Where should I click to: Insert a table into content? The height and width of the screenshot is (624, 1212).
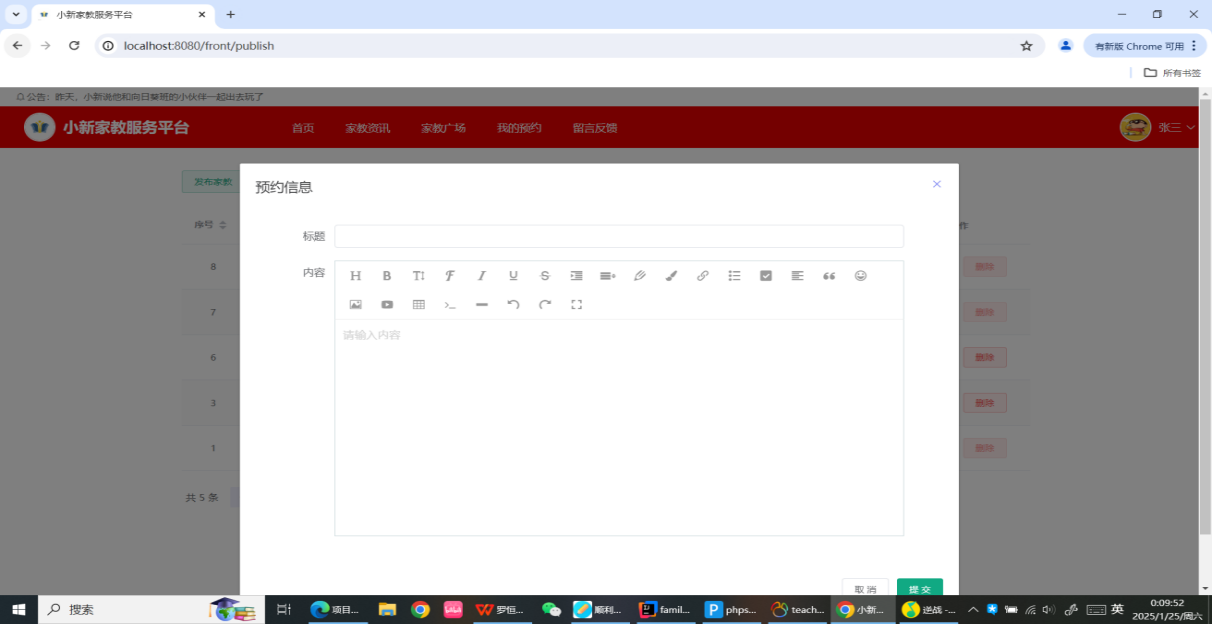point(419,304)
